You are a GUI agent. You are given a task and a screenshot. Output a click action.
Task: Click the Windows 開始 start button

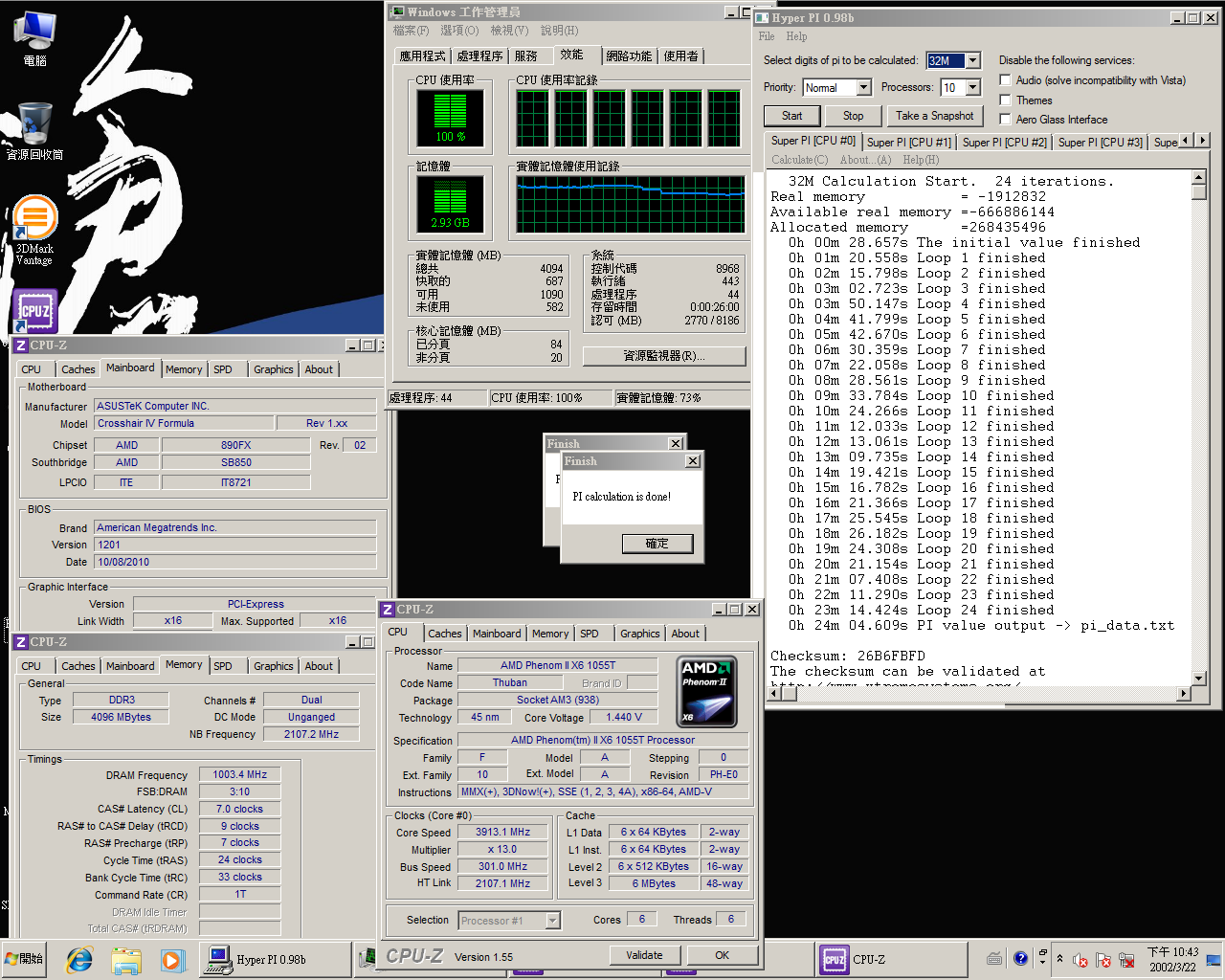pos(25,959)
